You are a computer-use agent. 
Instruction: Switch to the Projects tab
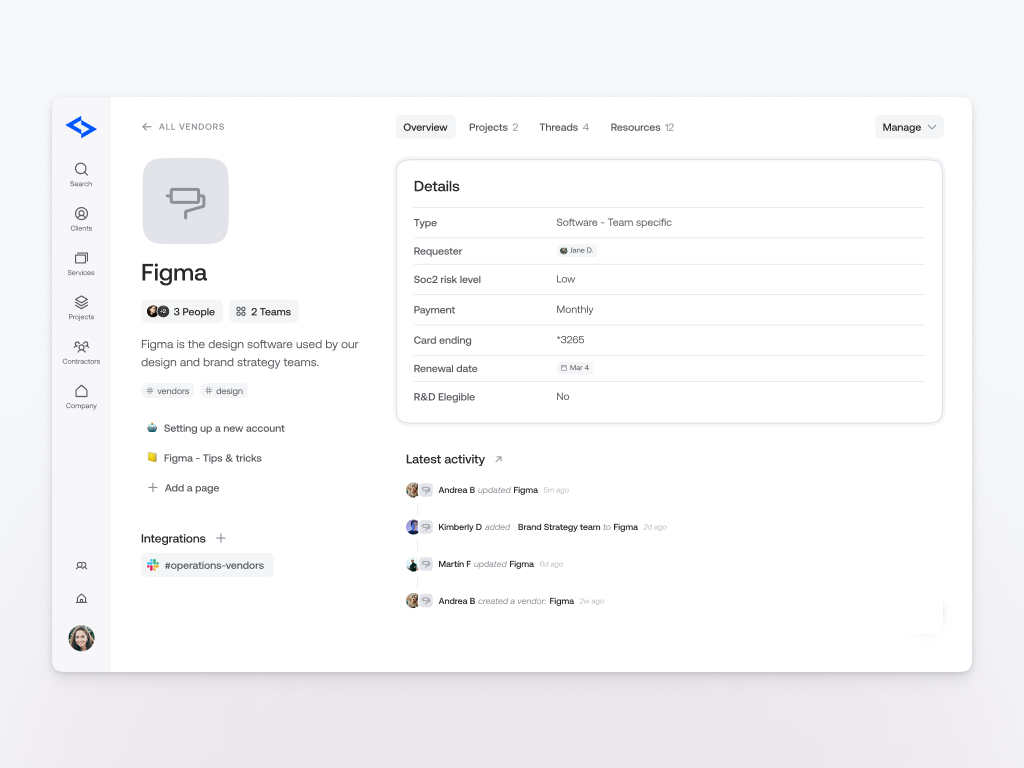coord(494,127)
